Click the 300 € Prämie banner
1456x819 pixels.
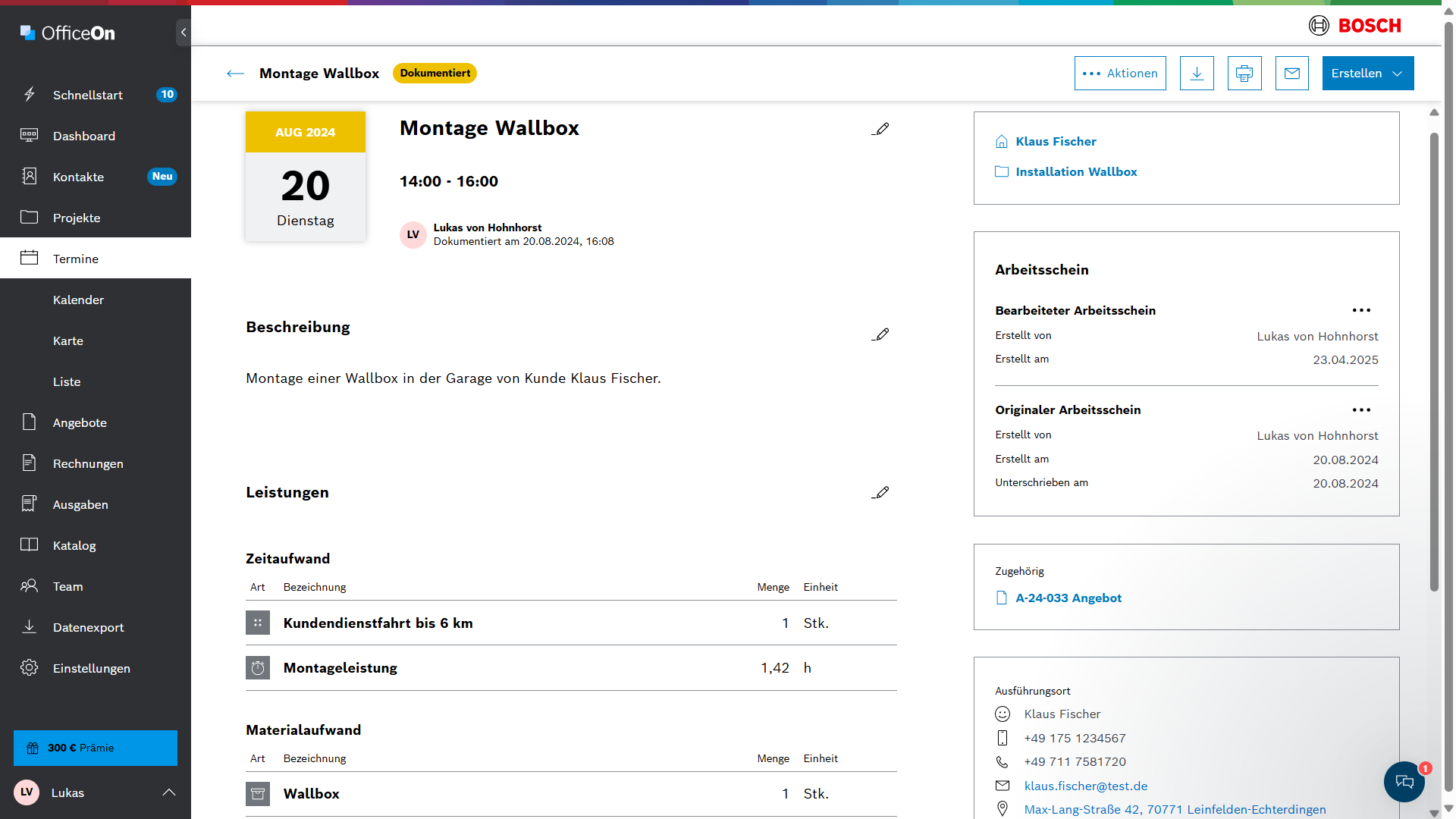pos(96,748)
